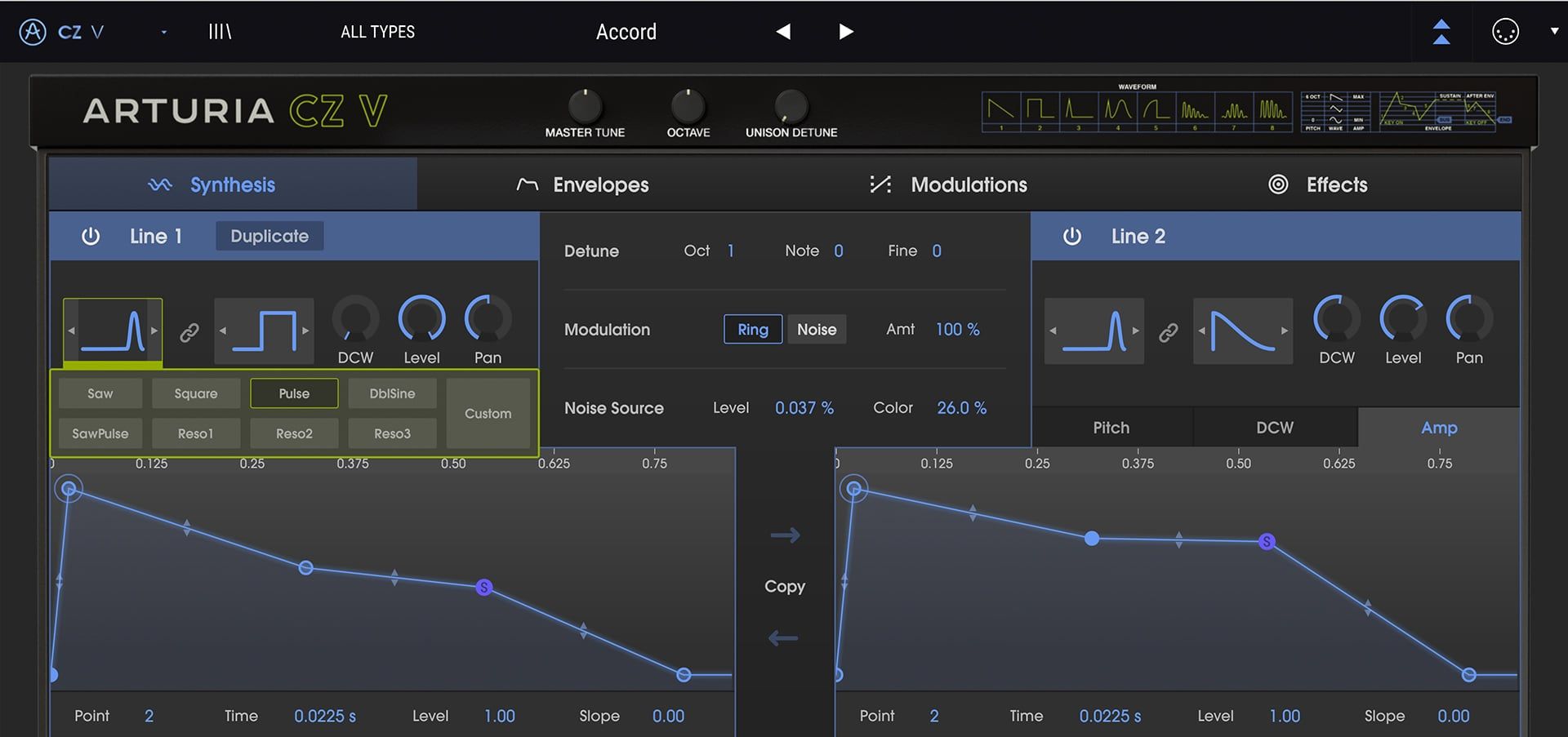
Task: Open the Amp envelope tab
Action: 1439,428
